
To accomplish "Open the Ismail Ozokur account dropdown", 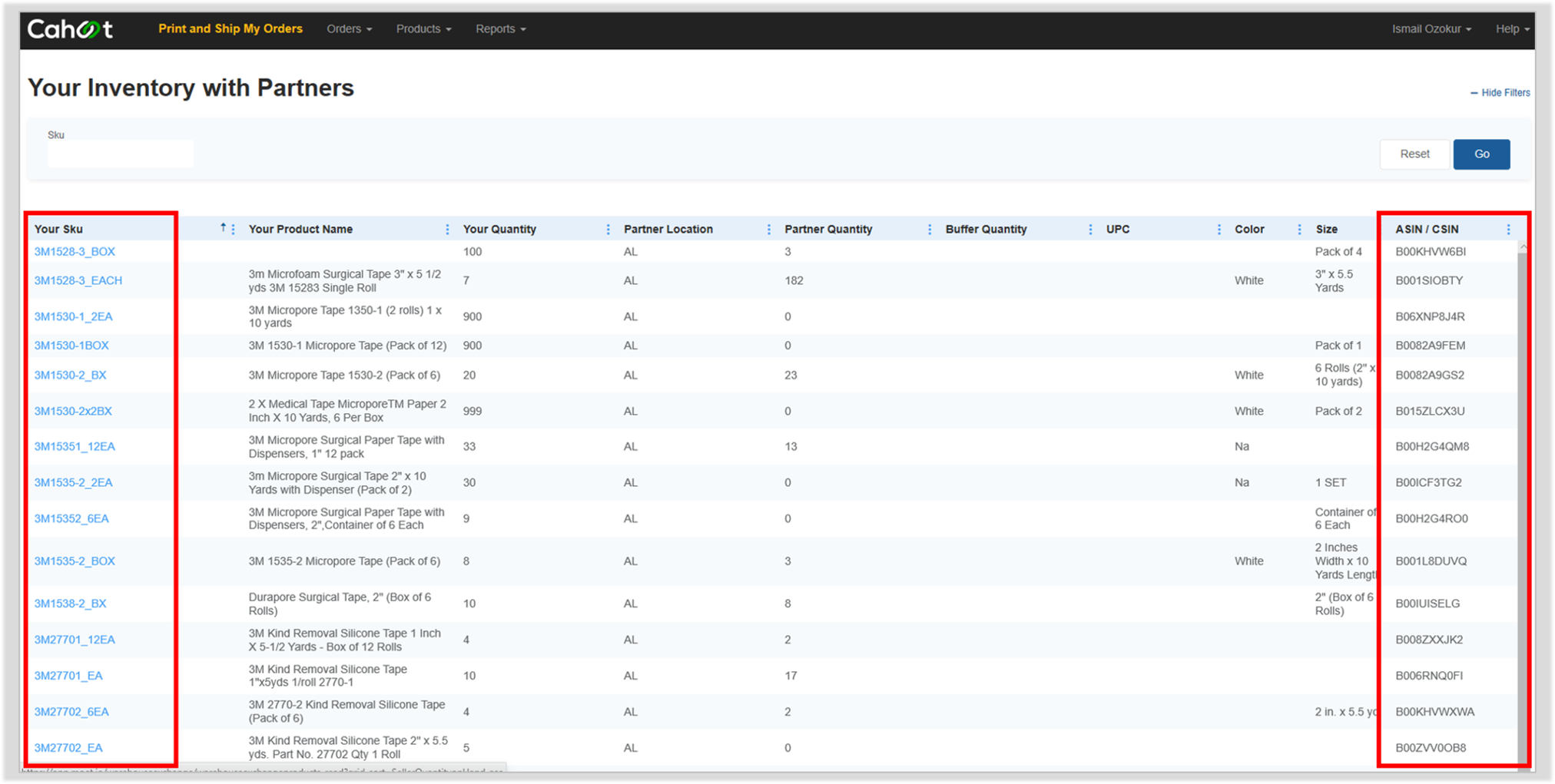I will [1431, 28].
